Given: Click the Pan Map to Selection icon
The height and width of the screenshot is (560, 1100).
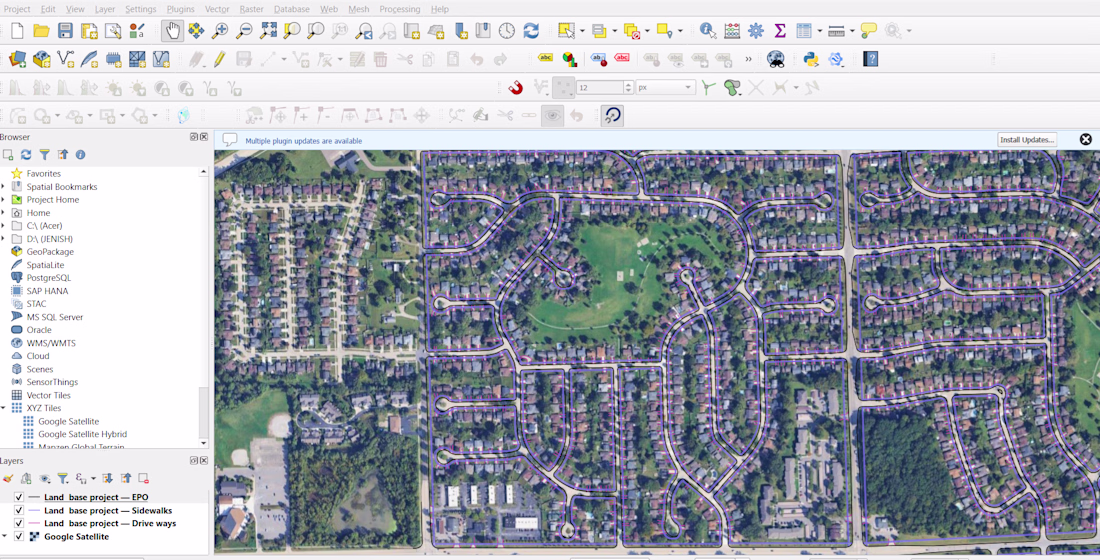Looking at the screenshot, I should tap(196, 31).
